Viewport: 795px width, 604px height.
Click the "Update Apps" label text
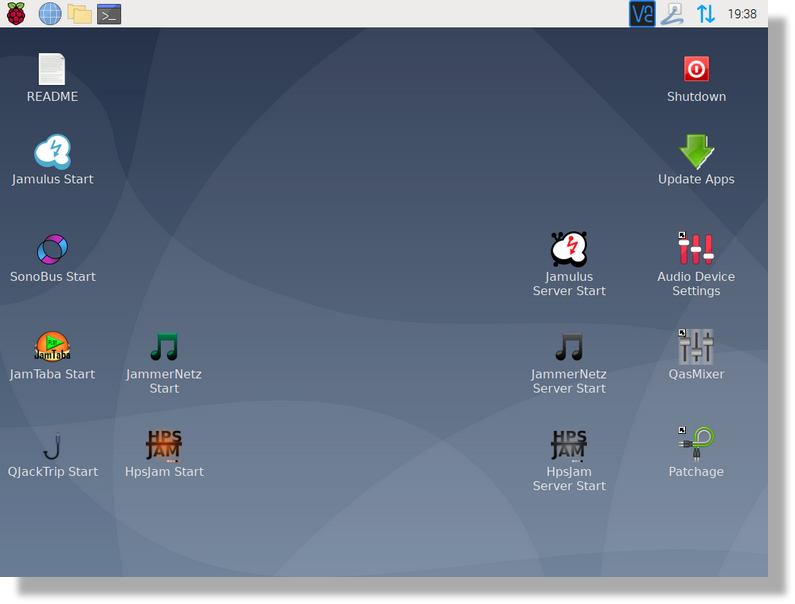(x=696, y=179)
